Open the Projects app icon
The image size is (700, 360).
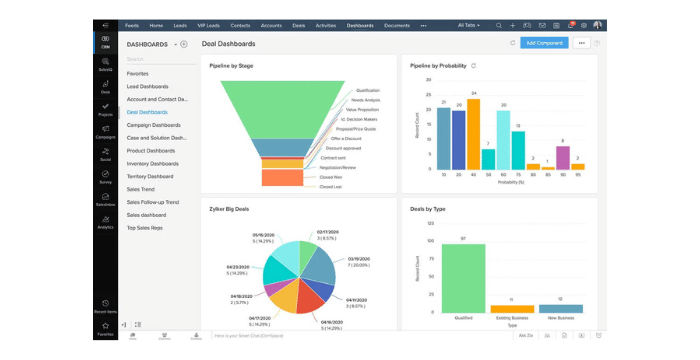(x=105, y=109)
